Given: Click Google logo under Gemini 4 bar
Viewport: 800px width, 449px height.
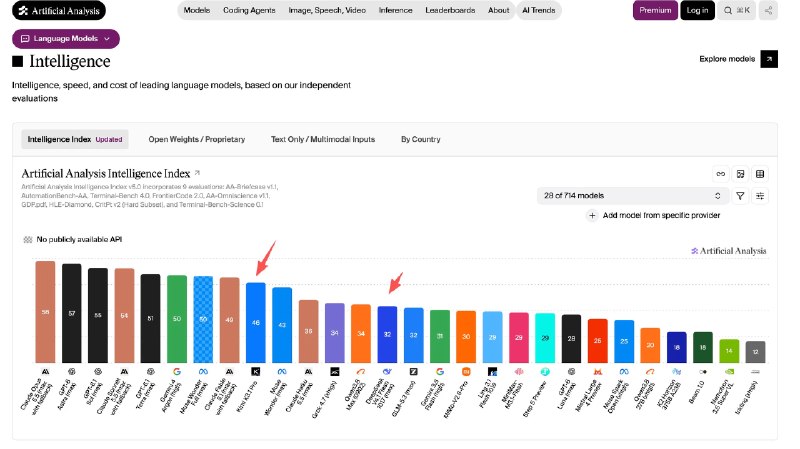Looking at the screenshot, I should [177, 371].
